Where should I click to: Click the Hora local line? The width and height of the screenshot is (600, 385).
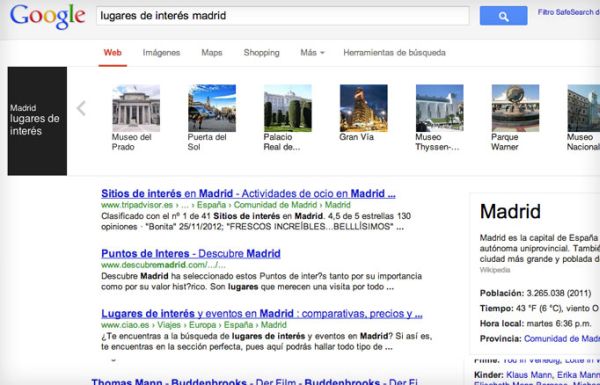(535, 324)
